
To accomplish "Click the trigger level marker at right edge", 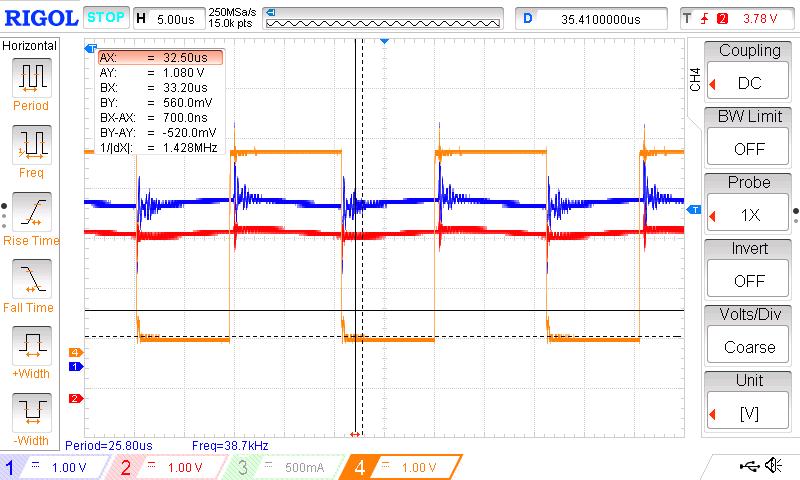I will point(694,210).
